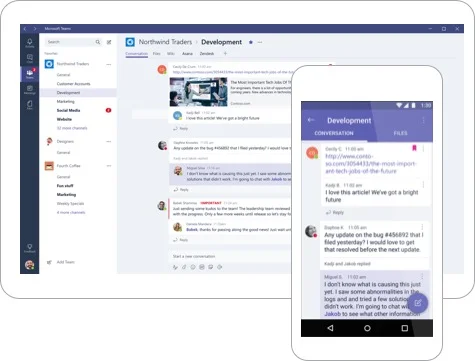Open options on Kadji's phone reply
This screenshot has height=361, width=475.
point(423,185)
